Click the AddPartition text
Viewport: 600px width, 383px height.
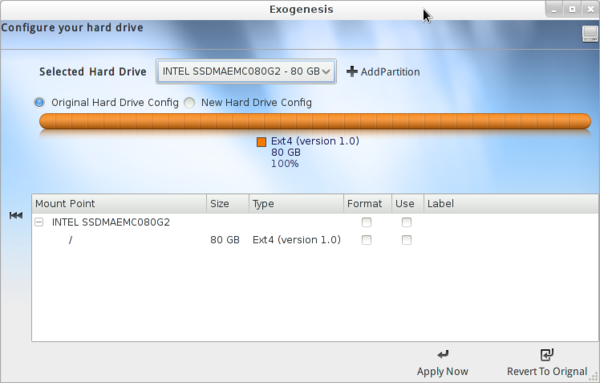[390, 72]
